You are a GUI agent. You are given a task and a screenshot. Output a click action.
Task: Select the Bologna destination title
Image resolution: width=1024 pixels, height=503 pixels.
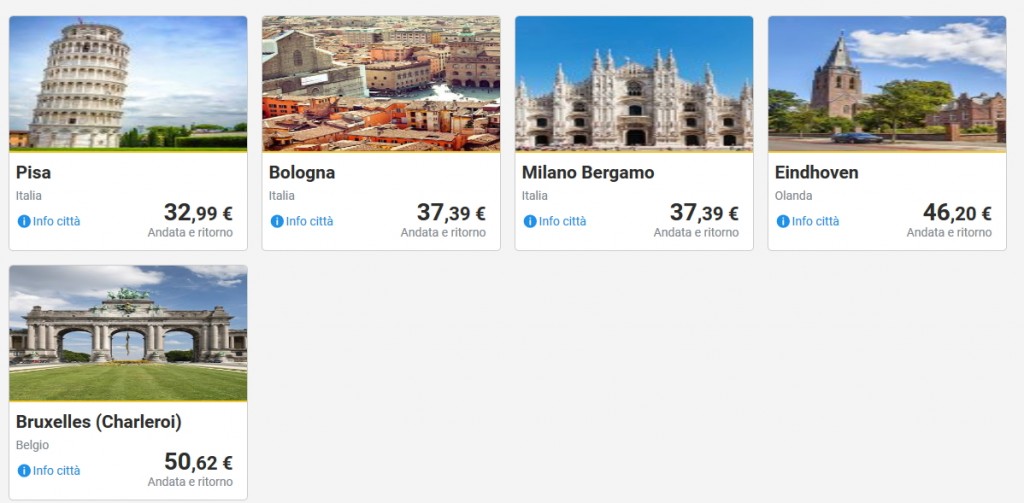pyautogui.click(x=302, y=172)
